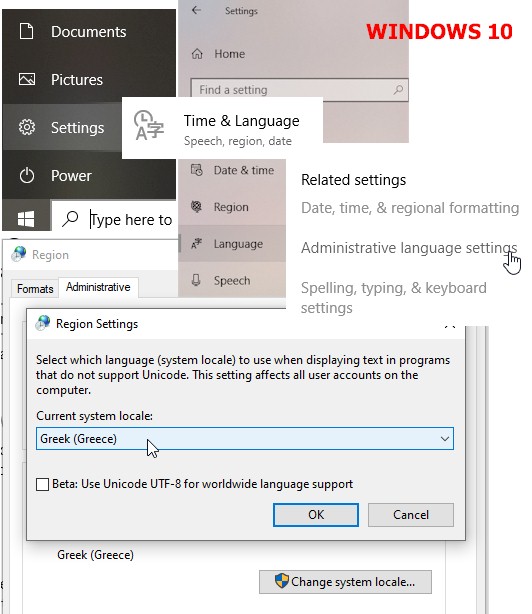Enable Beta Unicode UTF-8 checkbox
This screenshot has width=532, height=614.
[x=42, y=484]
